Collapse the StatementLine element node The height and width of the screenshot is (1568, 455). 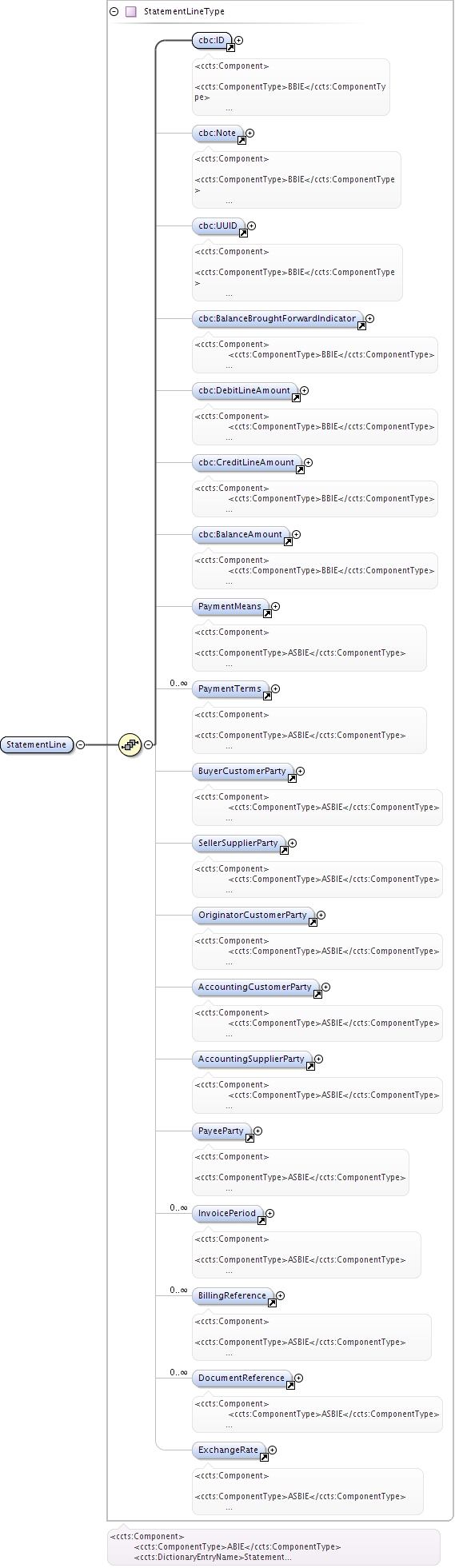[80, 744]
